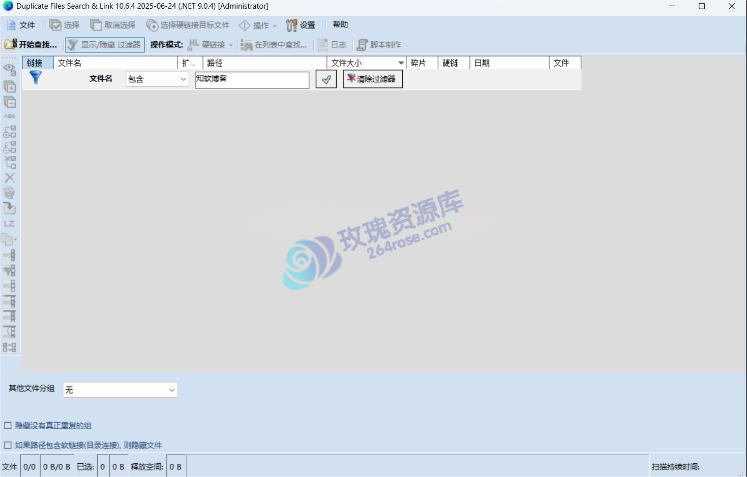This screenshot has height=477, width=747.
Task: Click the blue funnel filter icon
Action: click(x=36, y=78)
